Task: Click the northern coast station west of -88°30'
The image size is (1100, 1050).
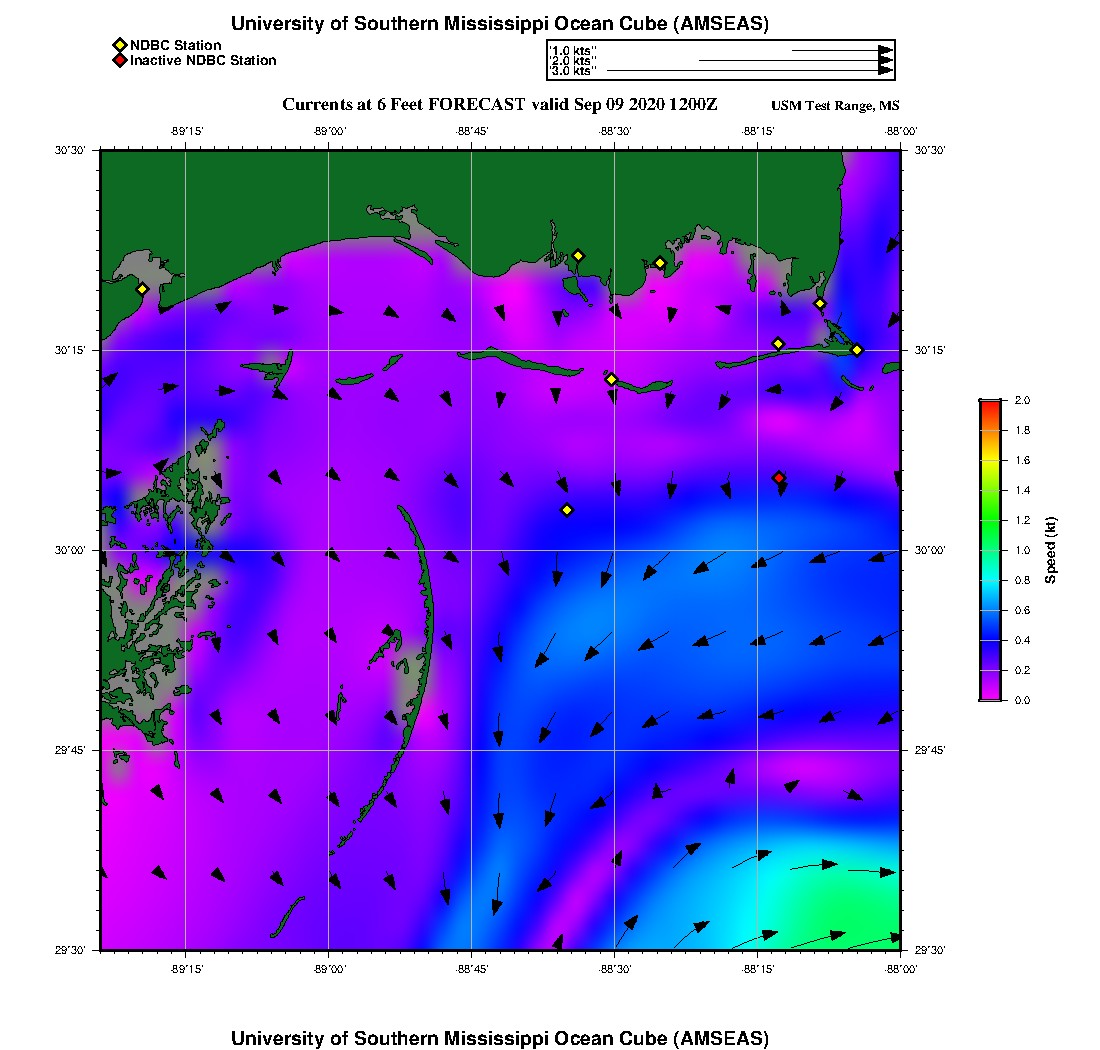Action: coord(578,256)
